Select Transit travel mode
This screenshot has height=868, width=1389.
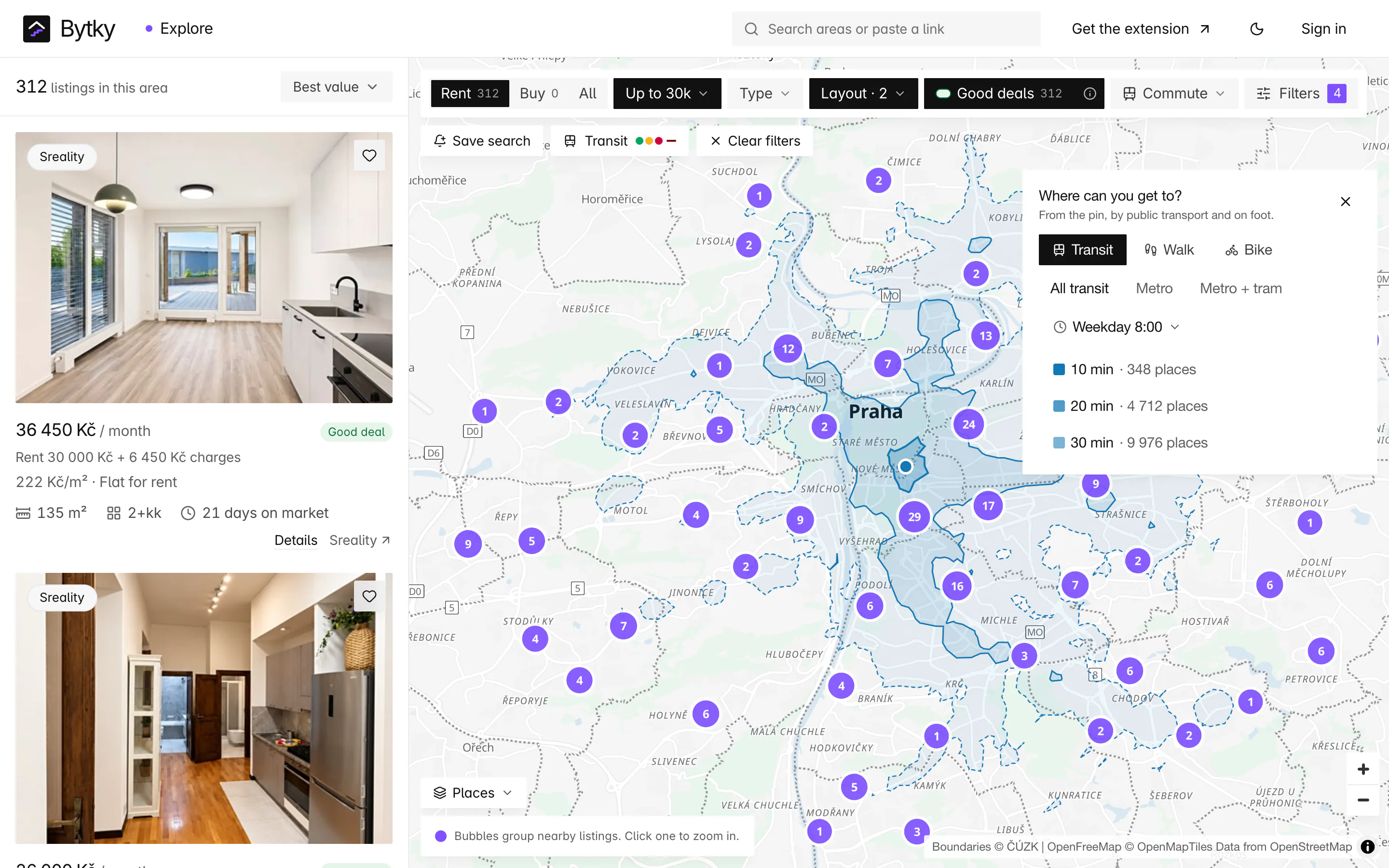tap(1082, 250)
